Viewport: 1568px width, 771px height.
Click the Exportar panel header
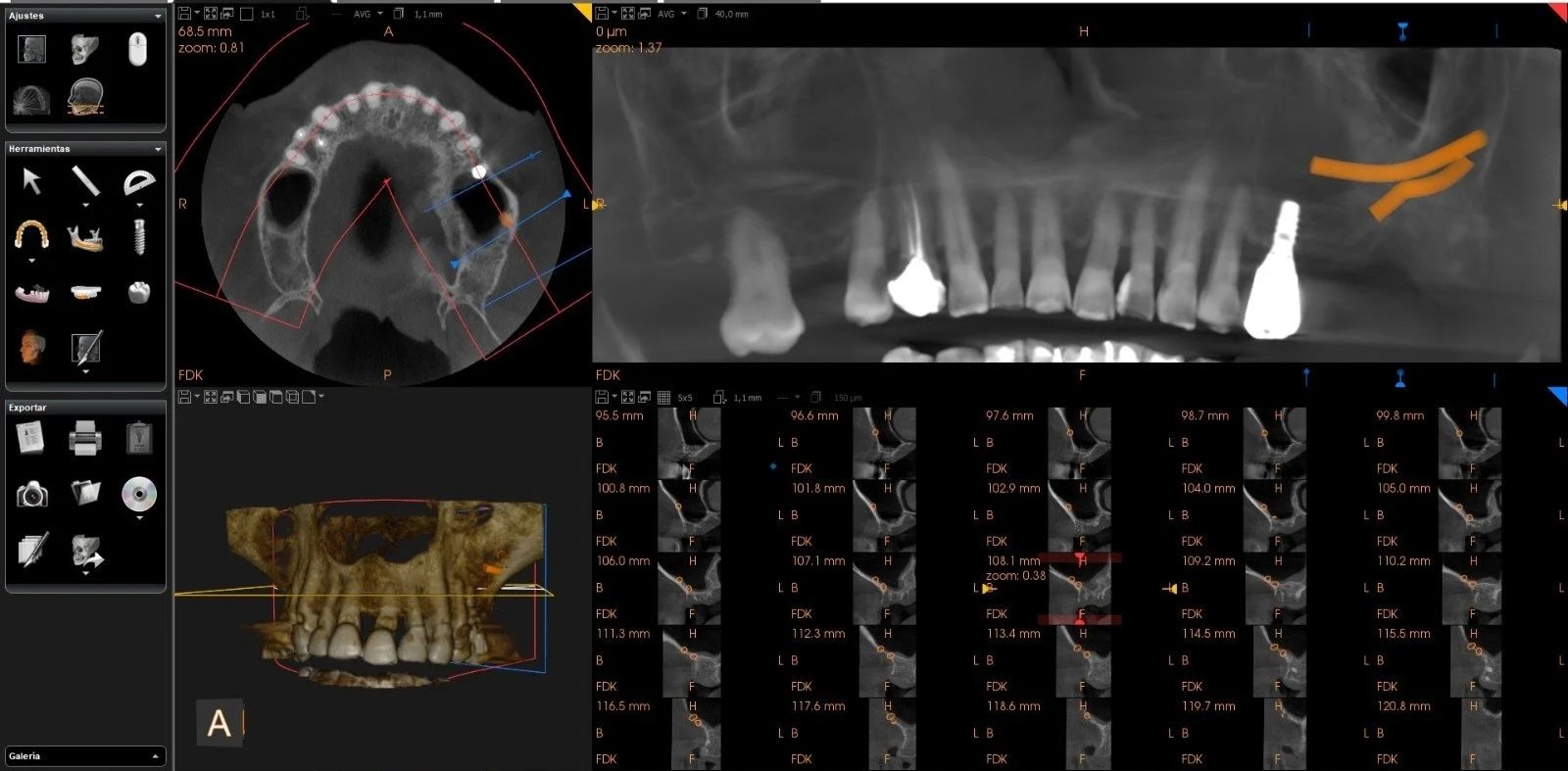(85, 408)
